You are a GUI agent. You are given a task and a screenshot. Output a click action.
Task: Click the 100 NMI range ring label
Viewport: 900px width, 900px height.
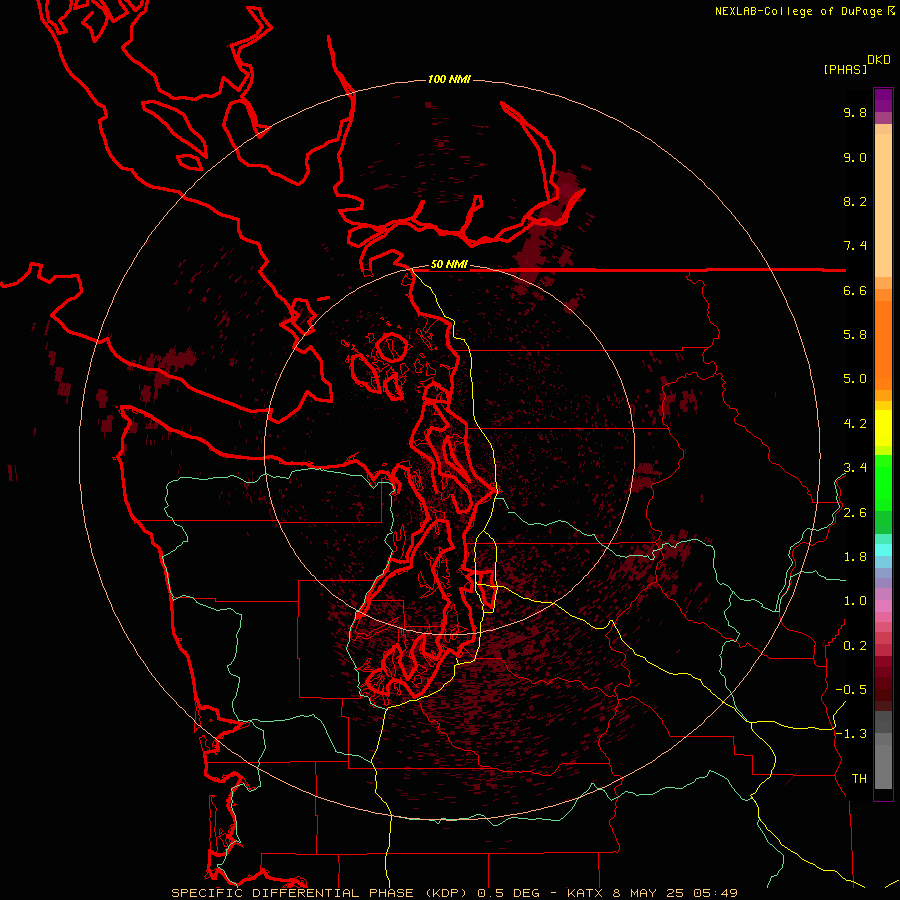coord(449,79)
